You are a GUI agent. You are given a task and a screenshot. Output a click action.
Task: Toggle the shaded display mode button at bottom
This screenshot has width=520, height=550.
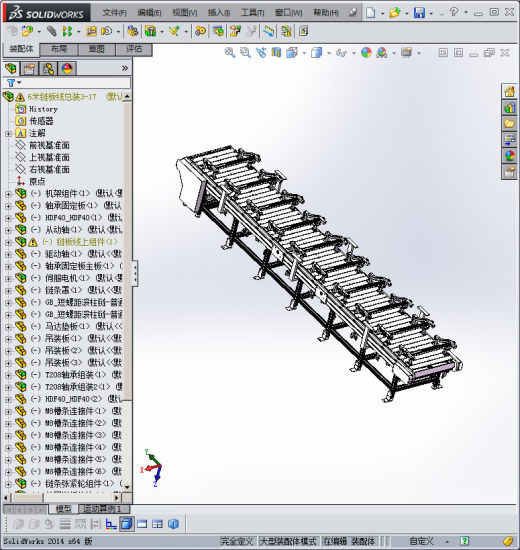click(x=126, y=524)
